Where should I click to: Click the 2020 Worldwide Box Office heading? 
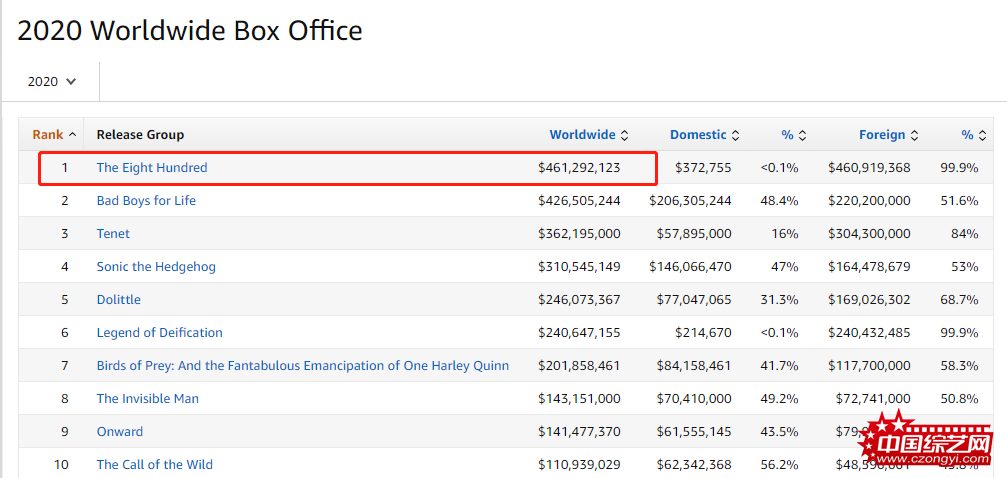[190, 30]
